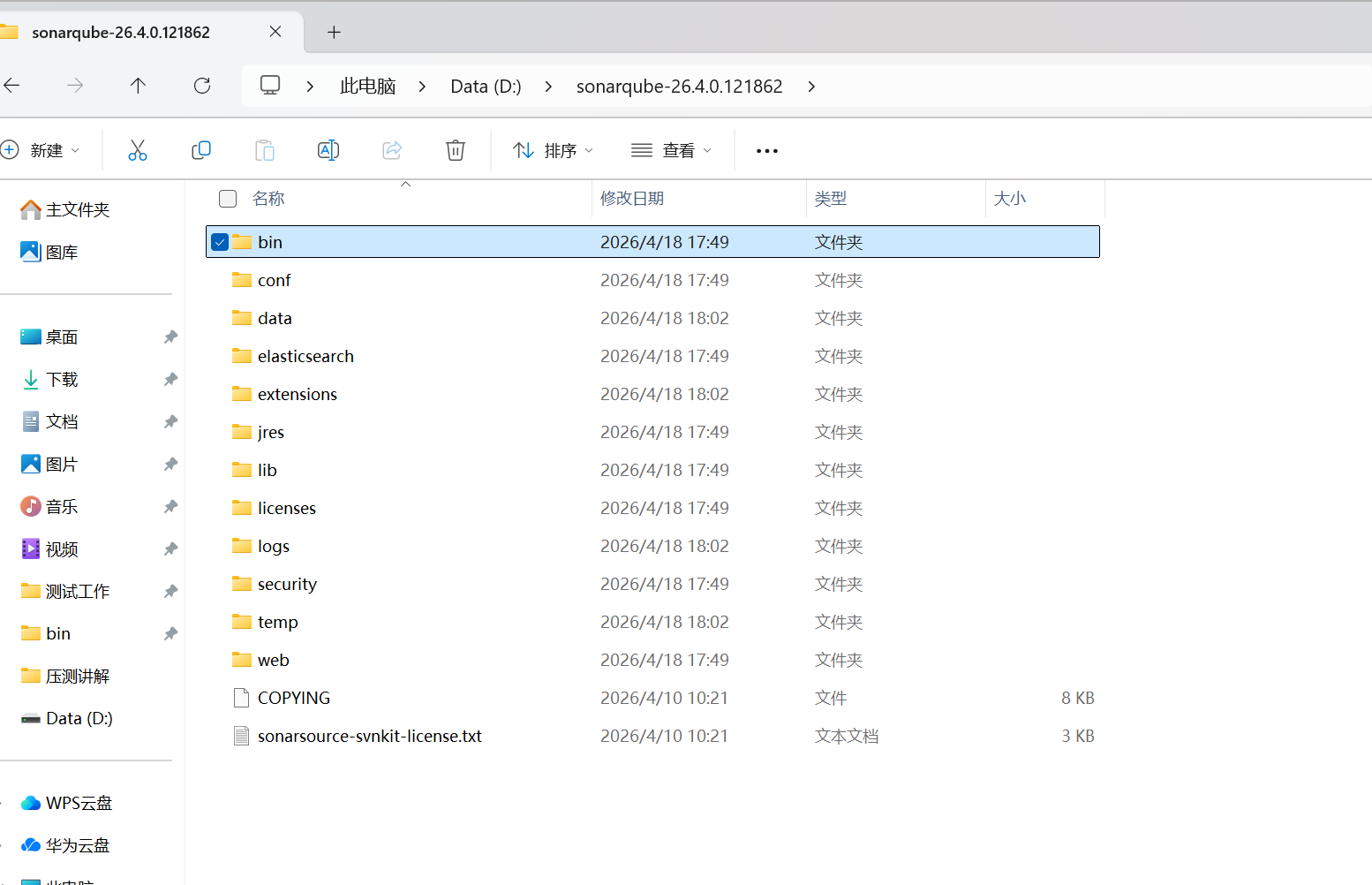Click Data (D:) breadcrumb in address bar
The image size is (1372, 885).
[x=486, y=86]
